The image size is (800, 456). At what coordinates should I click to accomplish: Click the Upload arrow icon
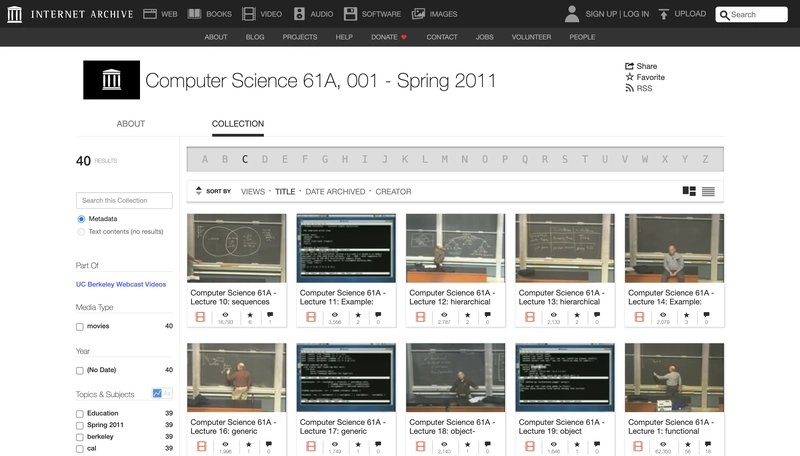(x=663, y=14)
